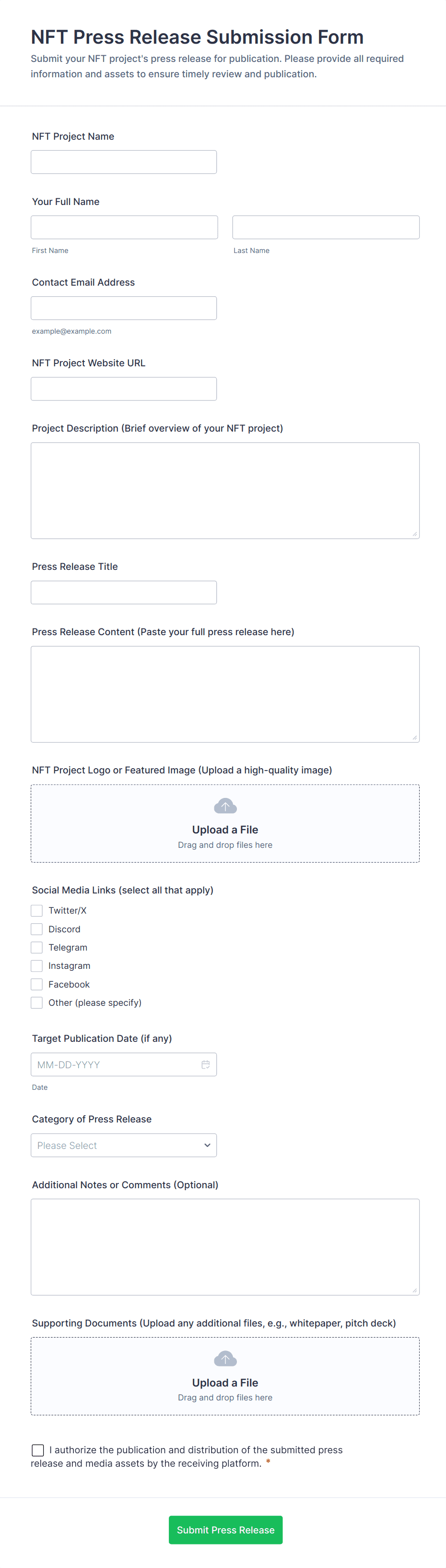The width and height of the screenshot is (446, 1568).
Task: Click the NFT Project Name field
Action: [x=124, y=162]
